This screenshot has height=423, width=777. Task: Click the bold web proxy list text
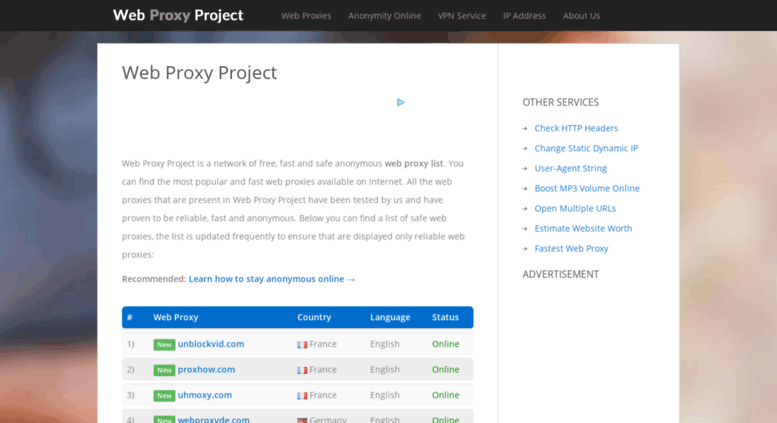[x=414, y=163]
